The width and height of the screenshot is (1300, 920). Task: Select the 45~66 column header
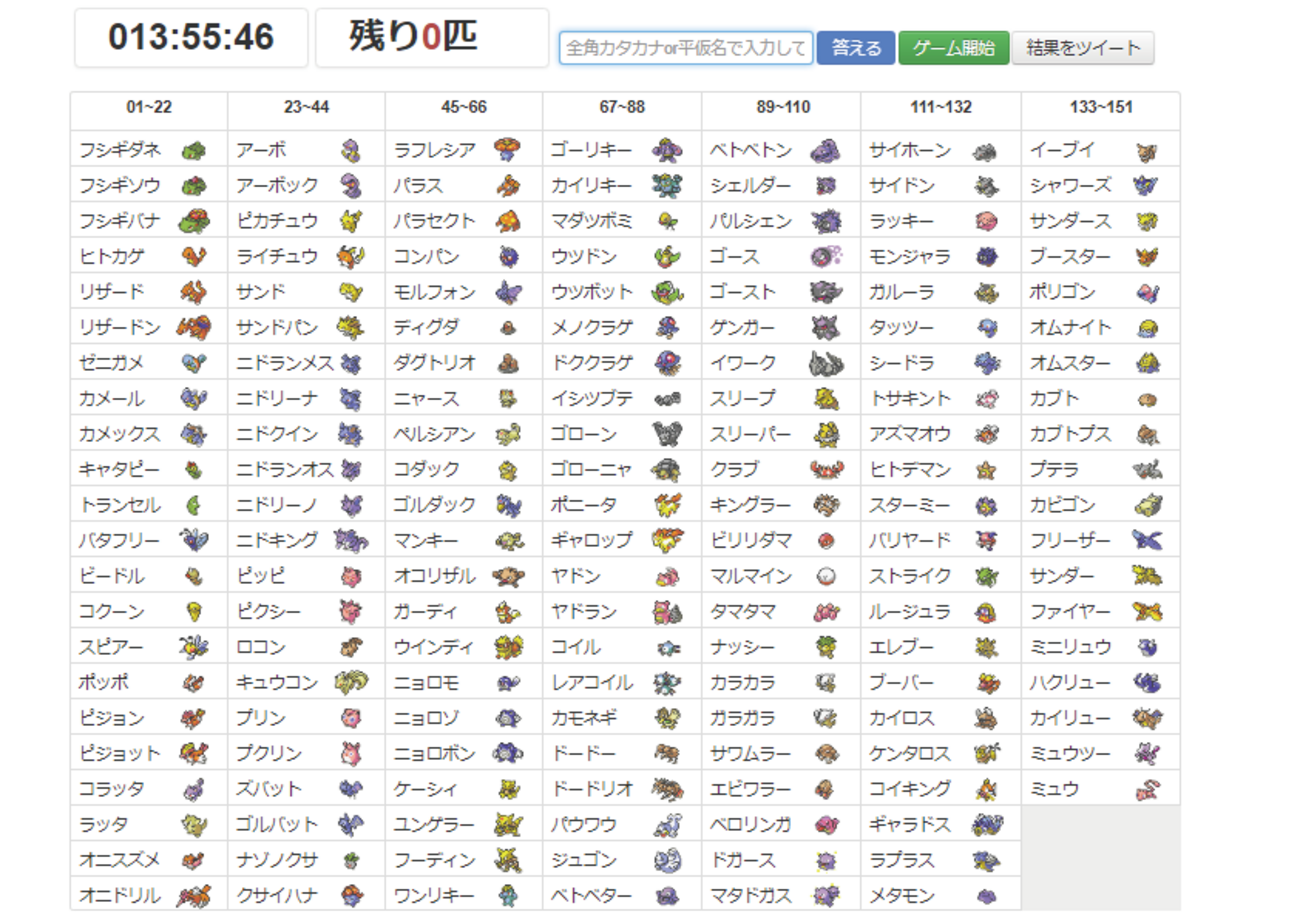click(464, 108)
